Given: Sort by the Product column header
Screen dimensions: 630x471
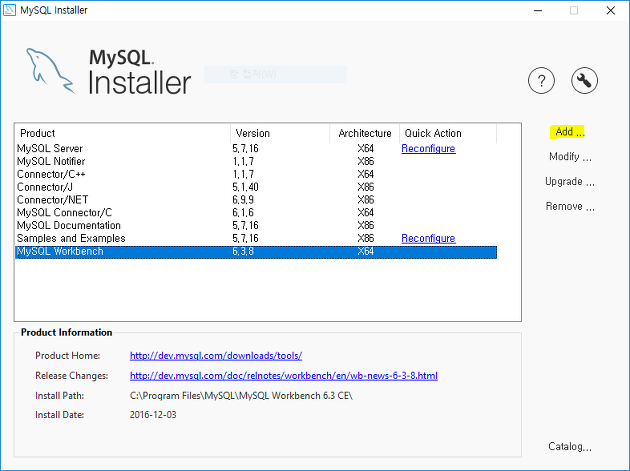Looking at the screenshot, I should point(123,133).
